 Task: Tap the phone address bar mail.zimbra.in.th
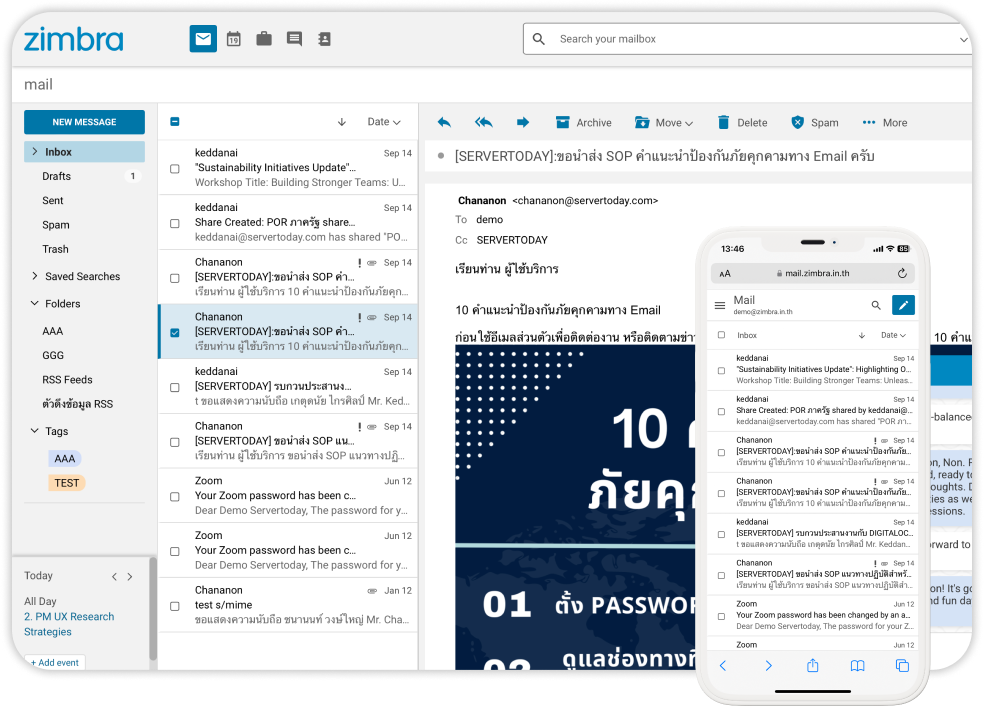click(x=813, y=273)
